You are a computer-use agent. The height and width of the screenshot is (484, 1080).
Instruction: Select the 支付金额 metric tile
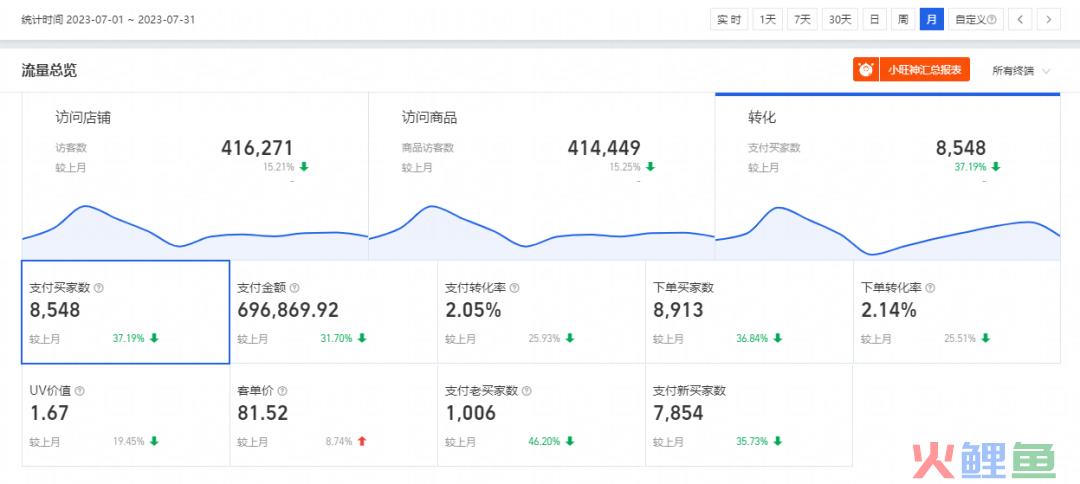[x=333, y=312]
